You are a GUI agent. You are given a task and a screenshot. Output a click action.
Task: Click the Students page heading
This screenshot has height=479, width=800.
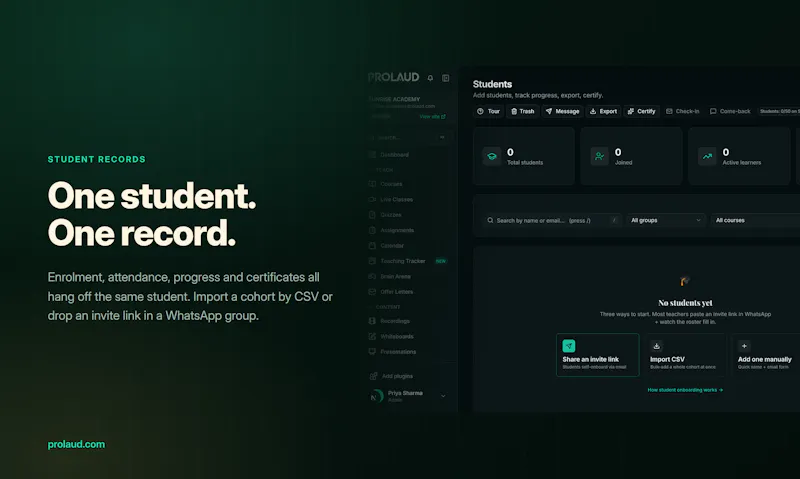pos(492,84)
